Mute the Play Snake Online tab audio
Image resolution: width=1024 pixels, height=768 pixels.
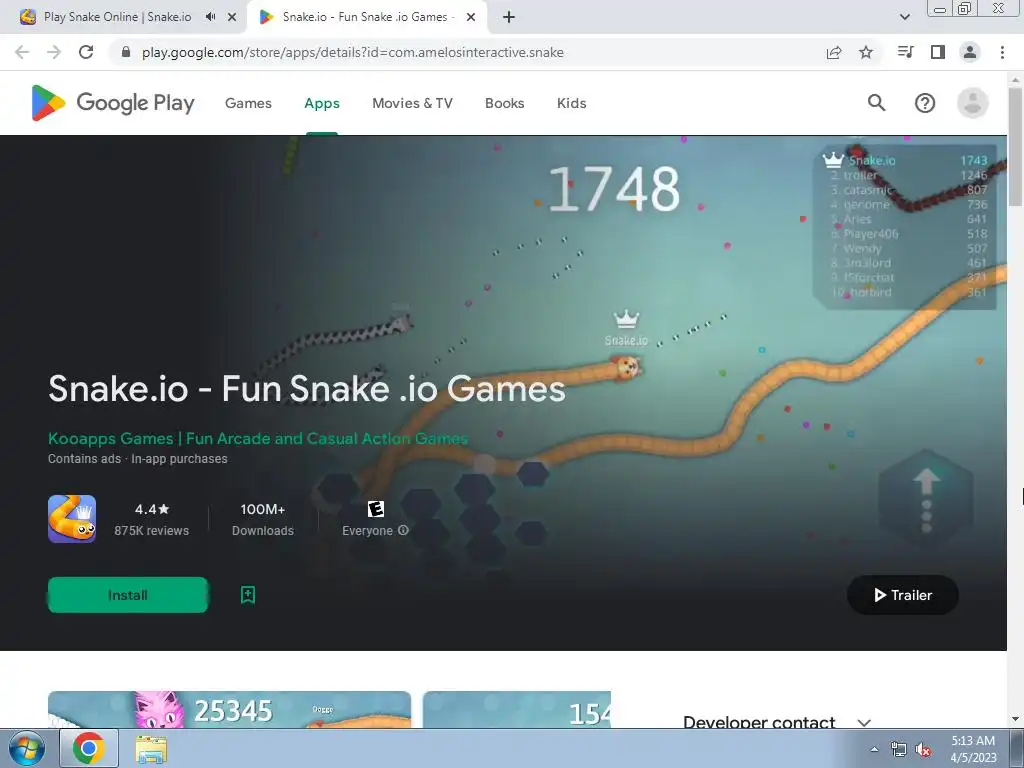click(x=210, y=17)
